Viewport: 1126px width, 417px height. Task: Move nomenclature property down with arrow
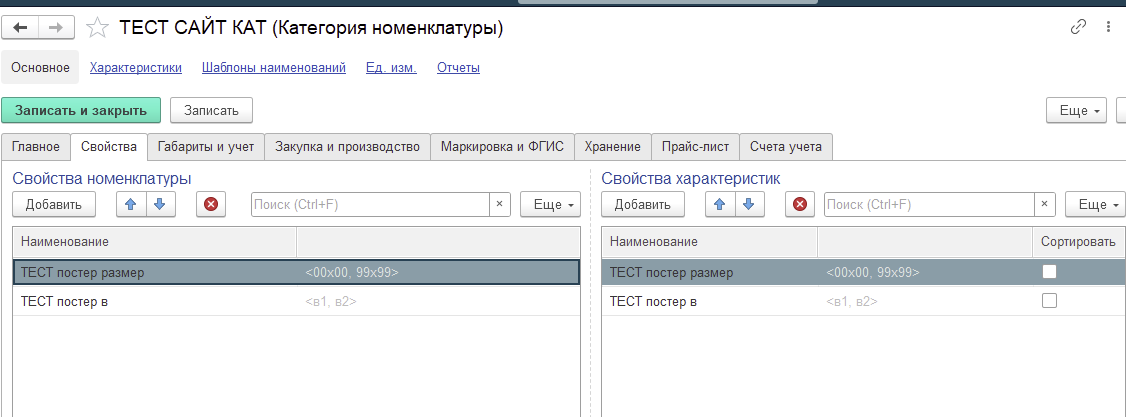(159, 204)
